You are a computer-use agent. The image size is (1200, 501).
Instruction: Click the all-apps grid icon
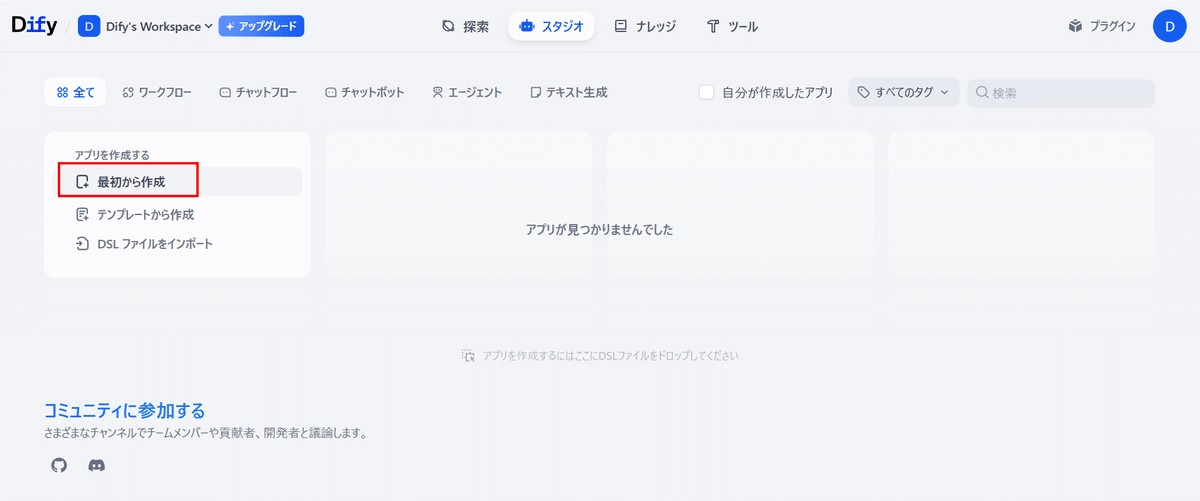(x=62, y=92)
